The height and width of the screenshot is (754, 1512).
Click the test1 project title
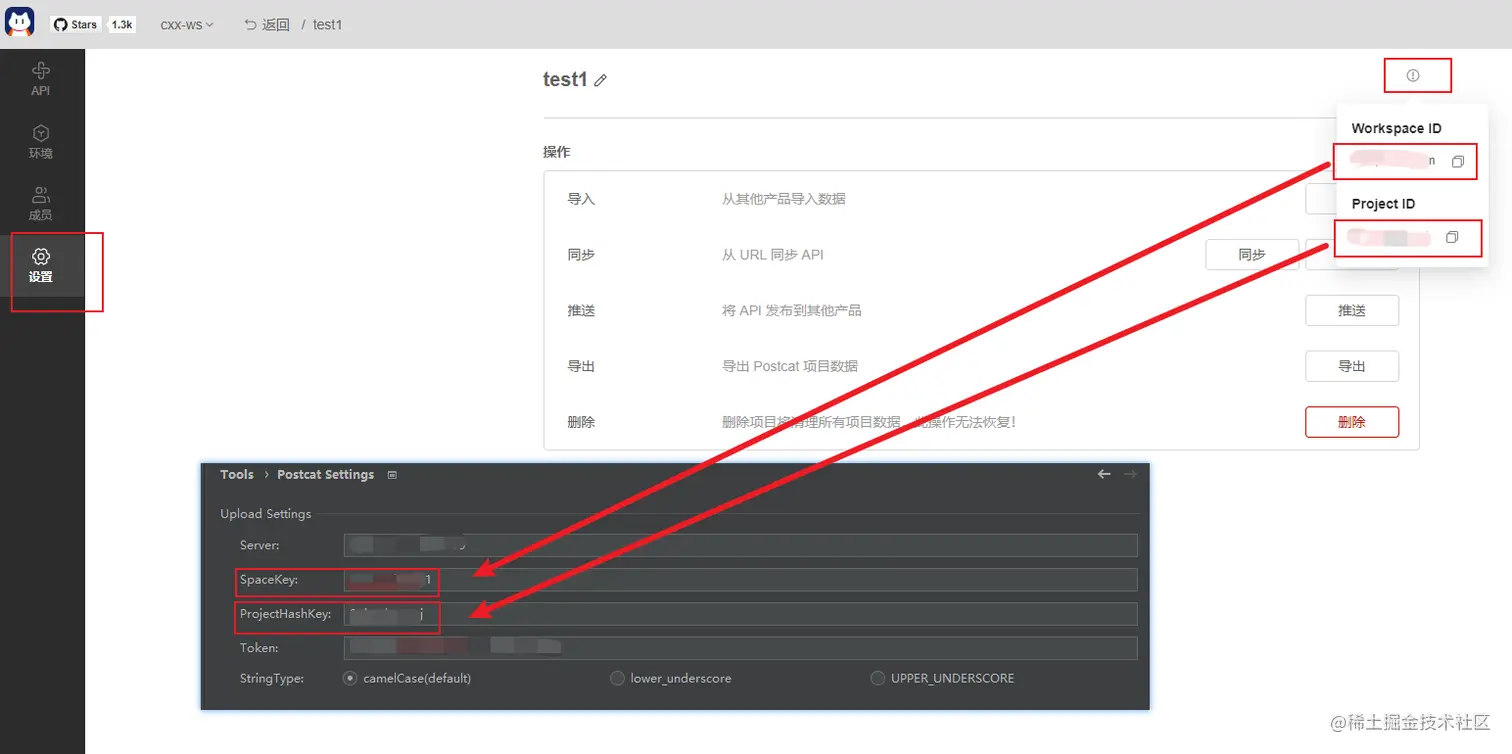565,80
